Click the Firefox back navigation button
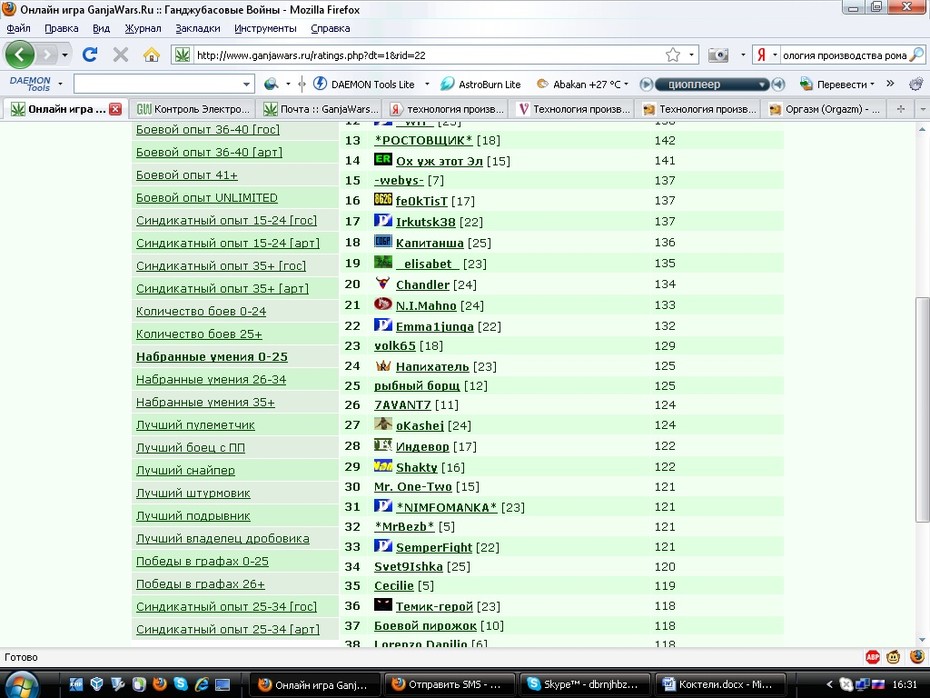Screen dimensions: 930x698 (x=20, y=55)
